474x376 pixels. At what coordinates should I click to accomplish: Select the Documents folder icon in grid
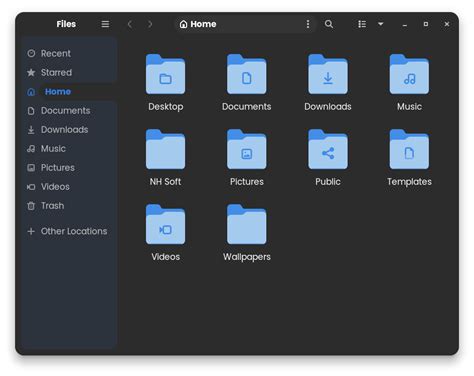[x=247, y=74]
